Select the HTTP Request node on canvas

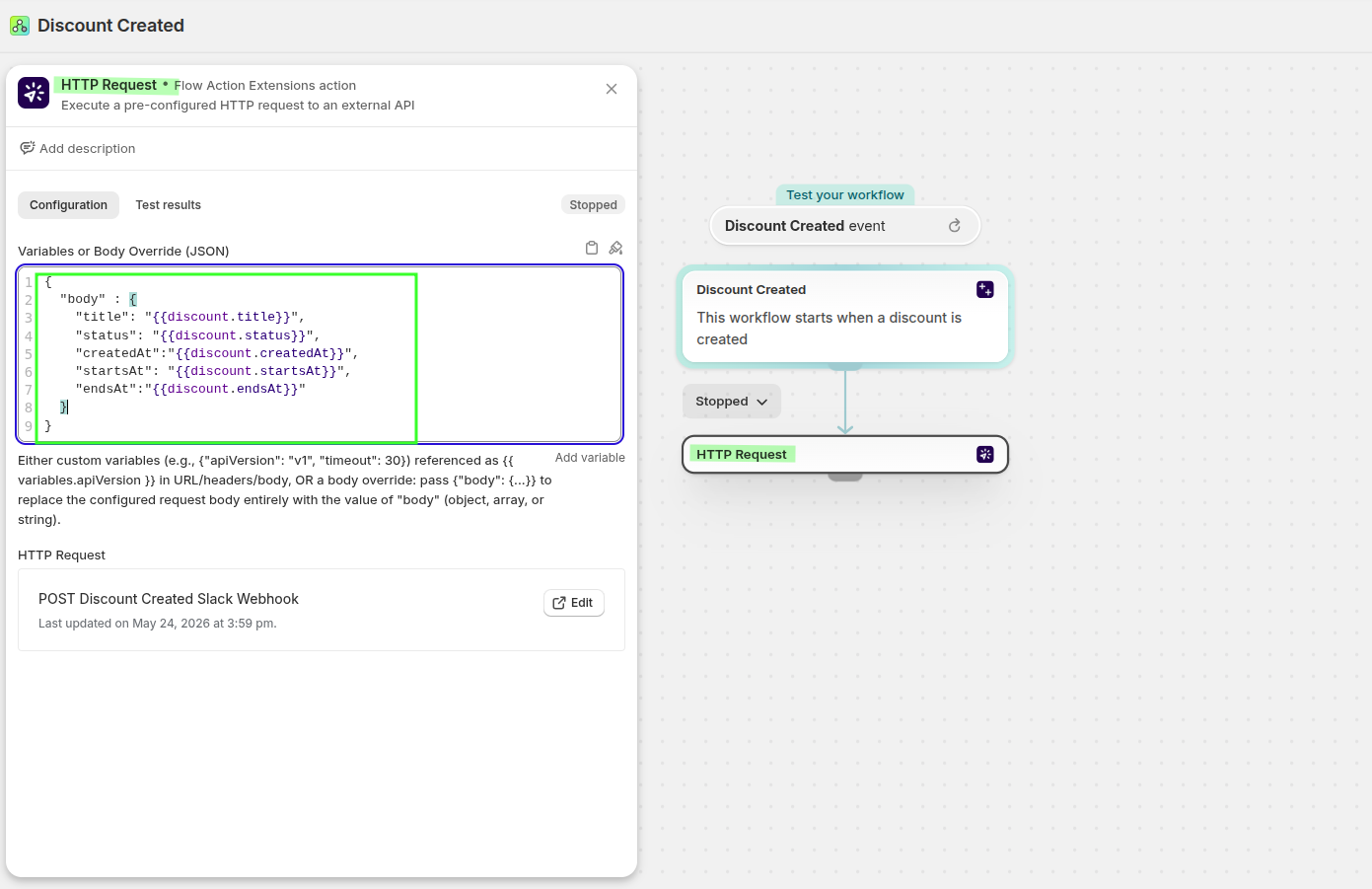[x=845, y=455]
